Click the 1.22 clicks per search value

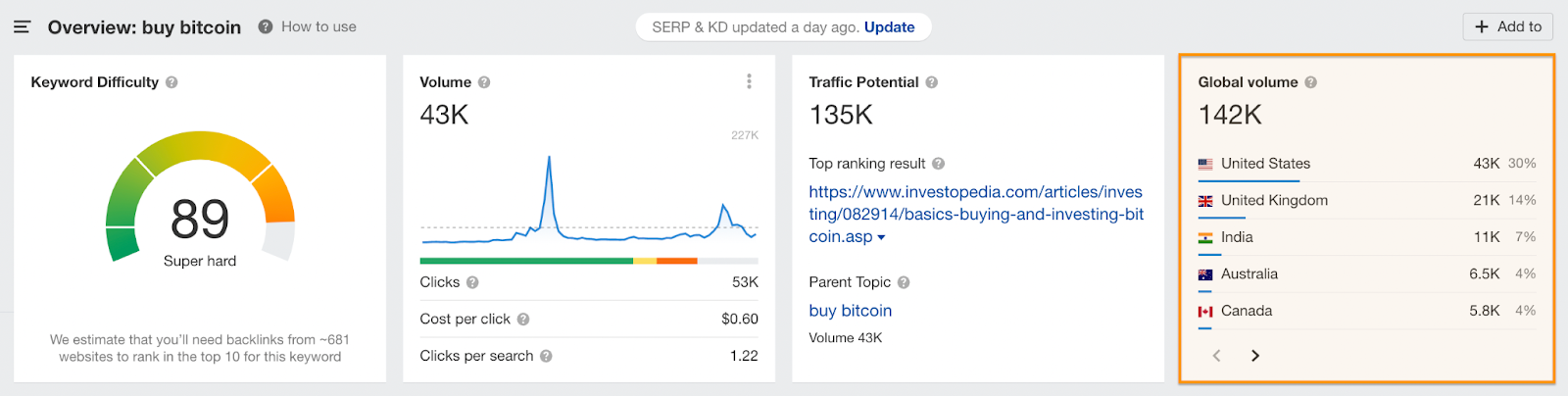(744, 356)
